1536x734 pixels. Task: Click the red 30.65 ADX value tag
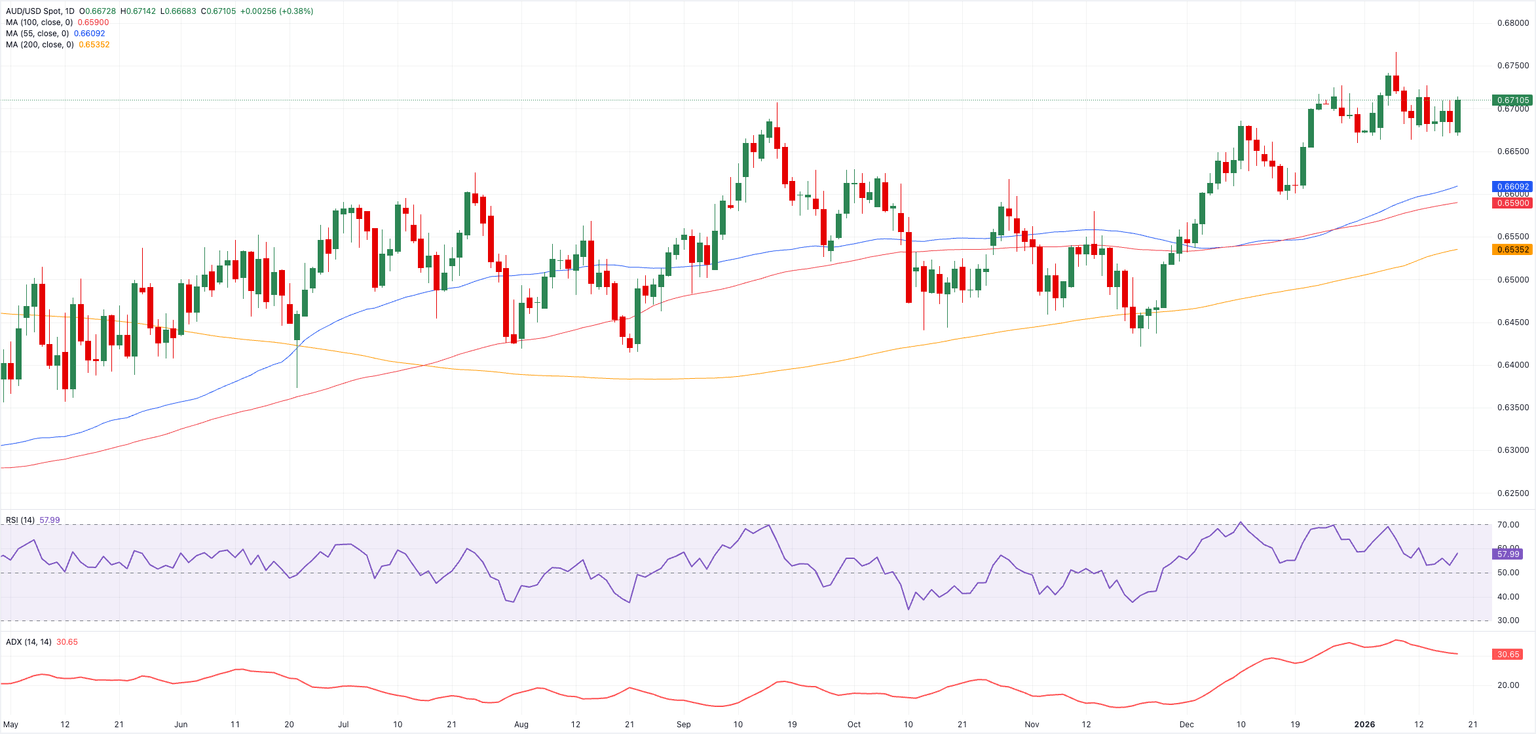[x=1508, y=654]
